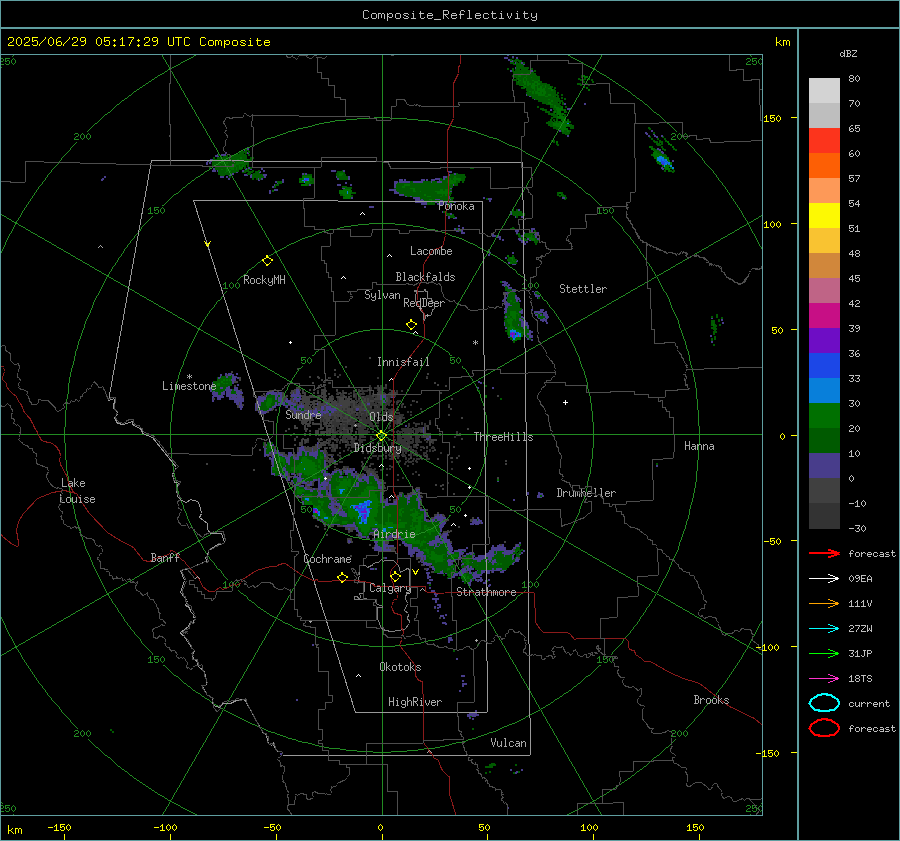This screenshot has height=841, width=900.
Task: Pick the 60 dBZ orange swatch
Action: (824, 165)
